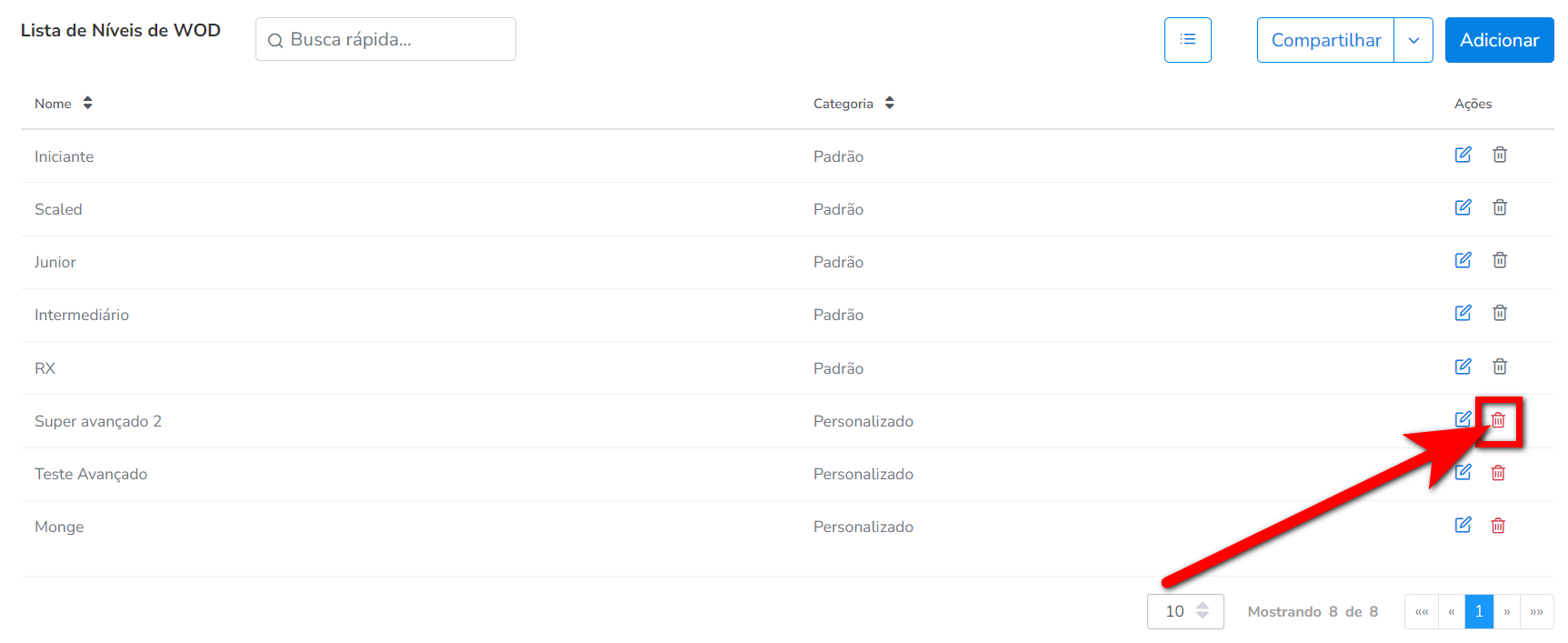Image resolution: width=1568 pixels, height=643 pixels.
Task: Click the Adicionar button
Action: pyautogui.click(x=1499, y=40)
